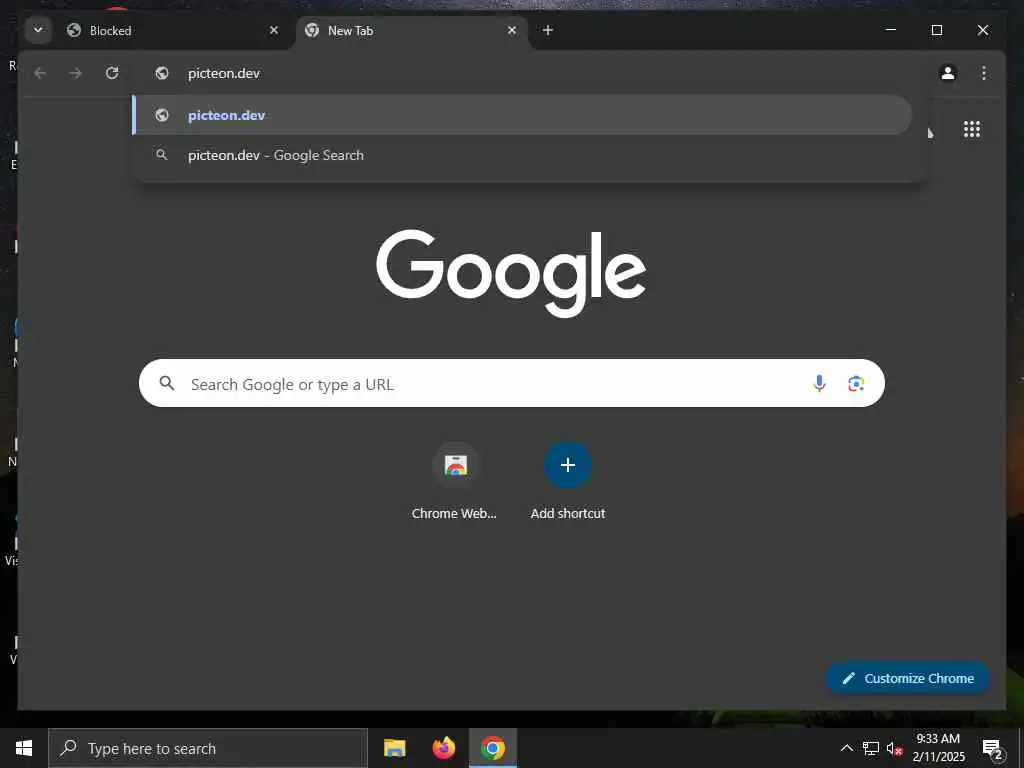Viewport: 1024px width, 768px height.
Task: Open the Chrome Web Store shortcut
Action: (x=455, y=482)
